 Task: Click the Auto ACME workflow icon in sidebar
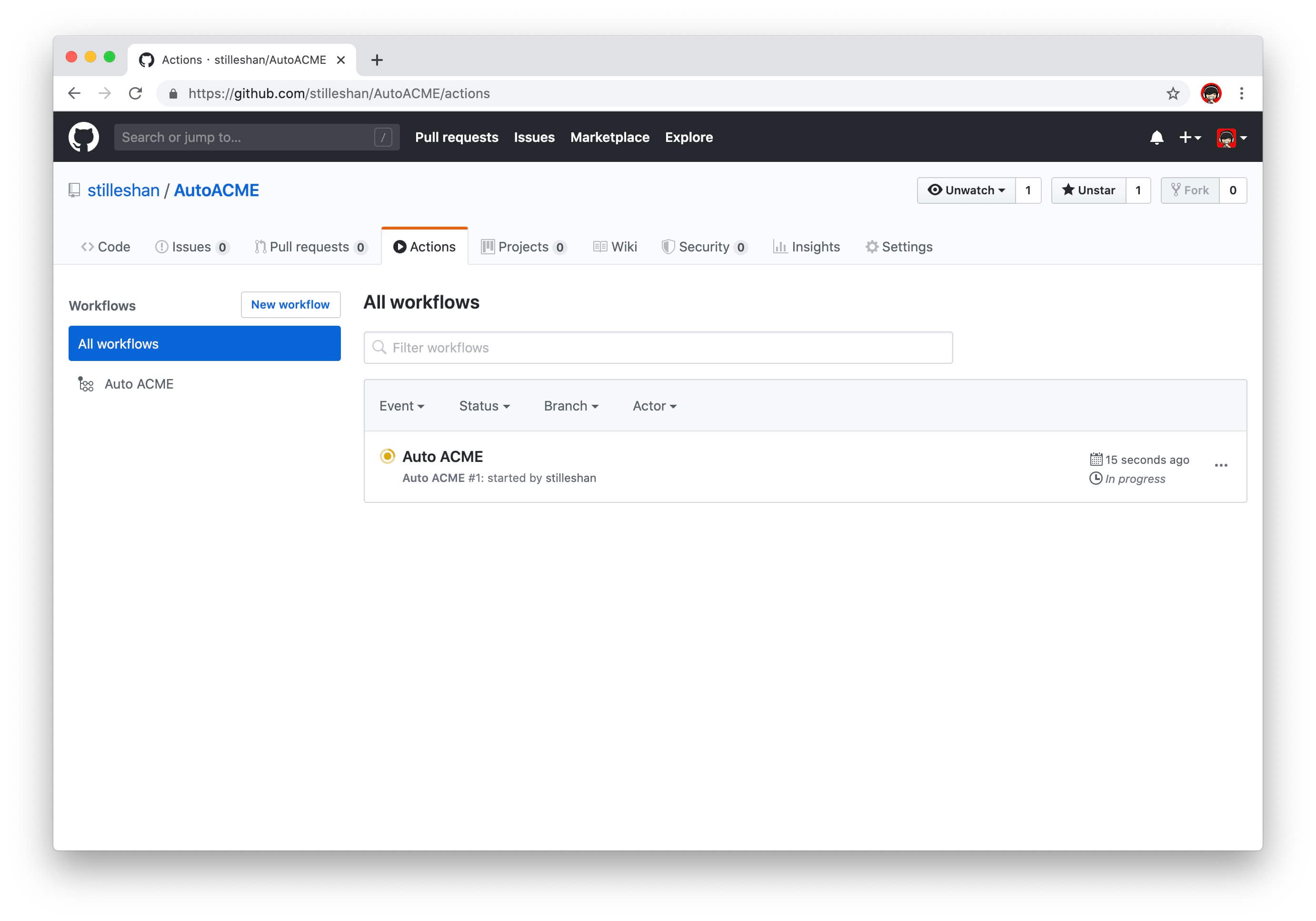[x=85, y=384]
